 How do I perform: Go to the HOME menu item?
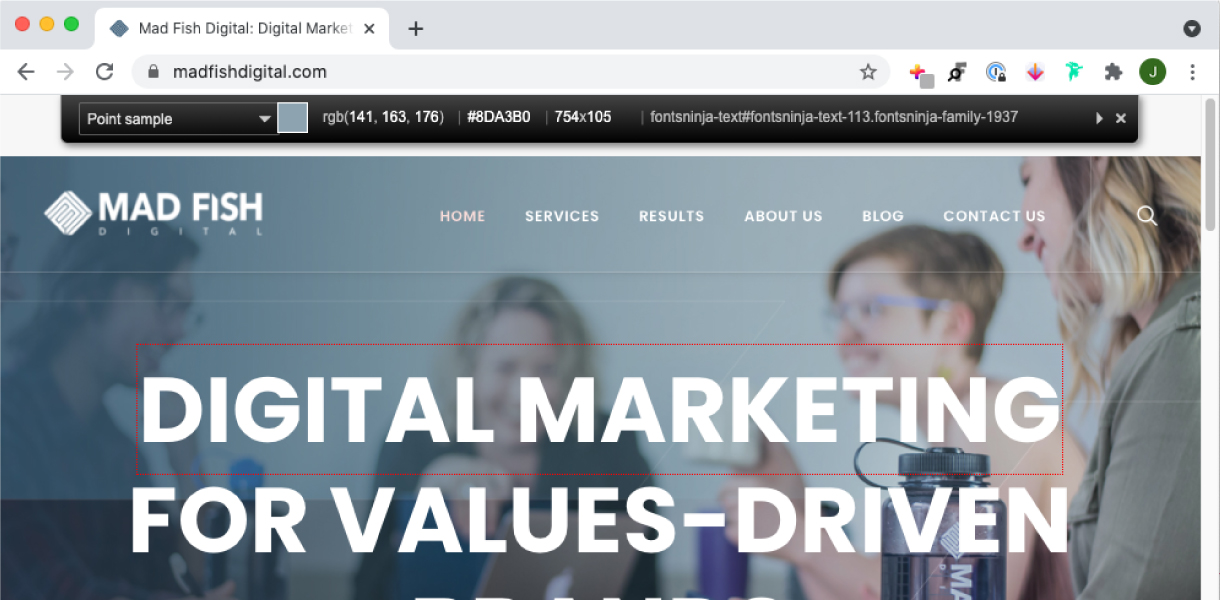pyautogui.click(x=462, y=216)
